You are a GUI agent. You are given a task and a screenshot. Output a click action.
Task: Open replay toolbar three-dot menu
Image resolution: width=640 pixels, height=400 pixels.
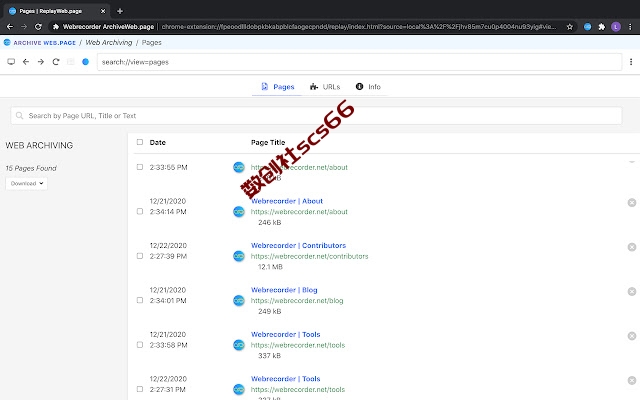tap(631, 62)
